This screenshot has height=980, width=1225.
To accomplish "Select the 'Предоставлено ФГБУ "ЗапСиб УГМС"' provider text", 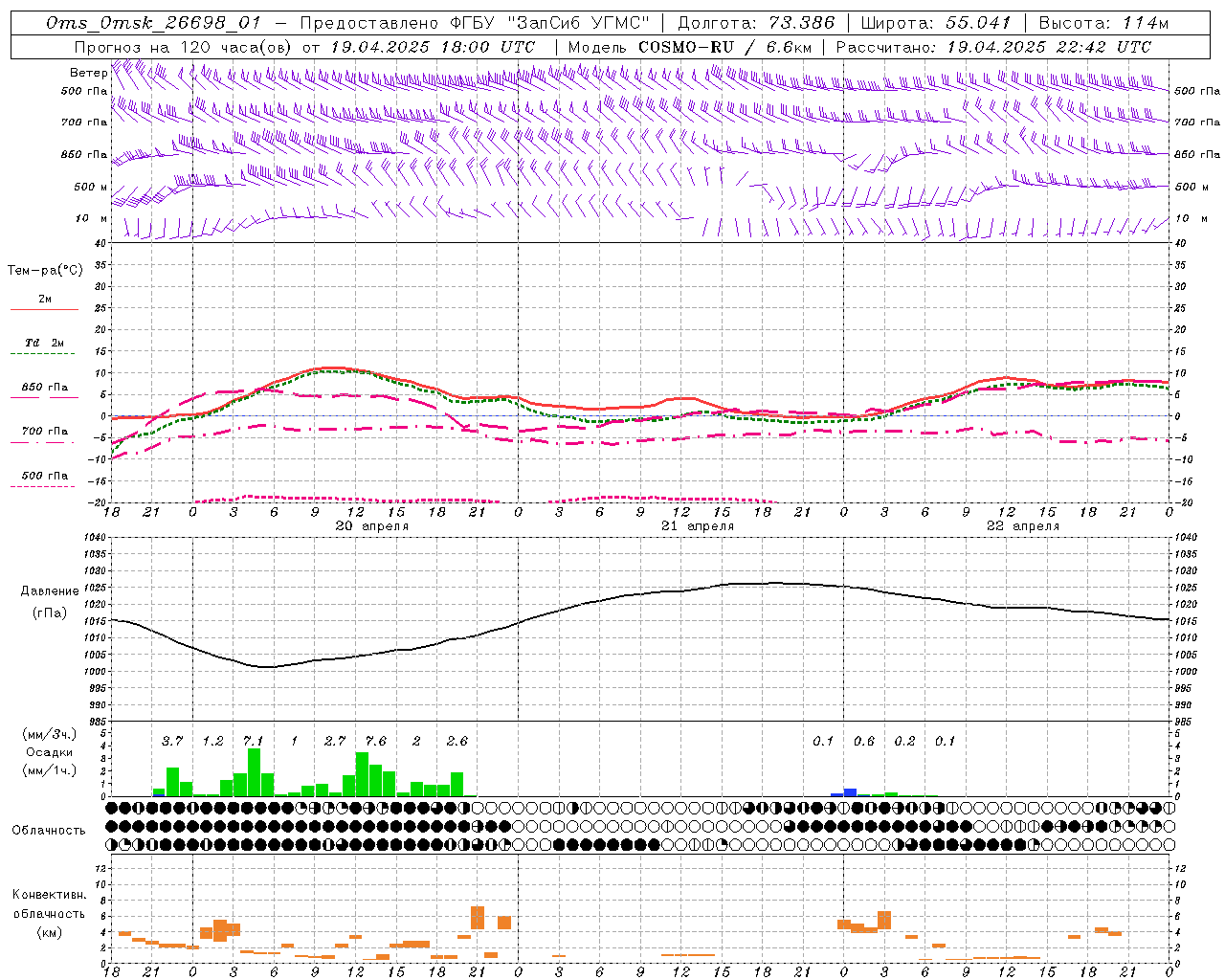I will (475, 23).
